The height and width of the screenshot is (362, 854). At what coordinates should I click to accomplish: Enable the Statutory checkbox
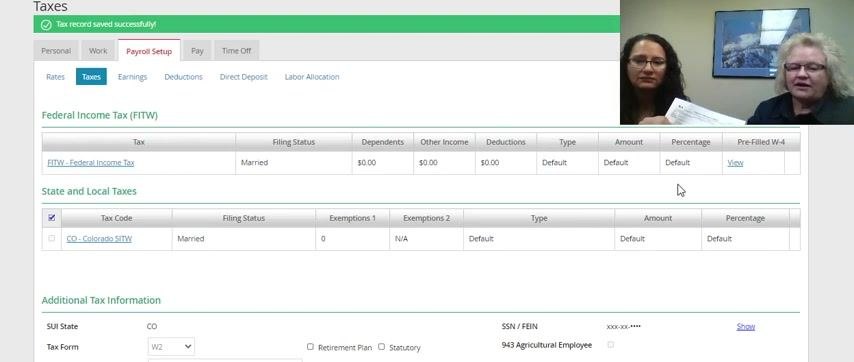381,347
